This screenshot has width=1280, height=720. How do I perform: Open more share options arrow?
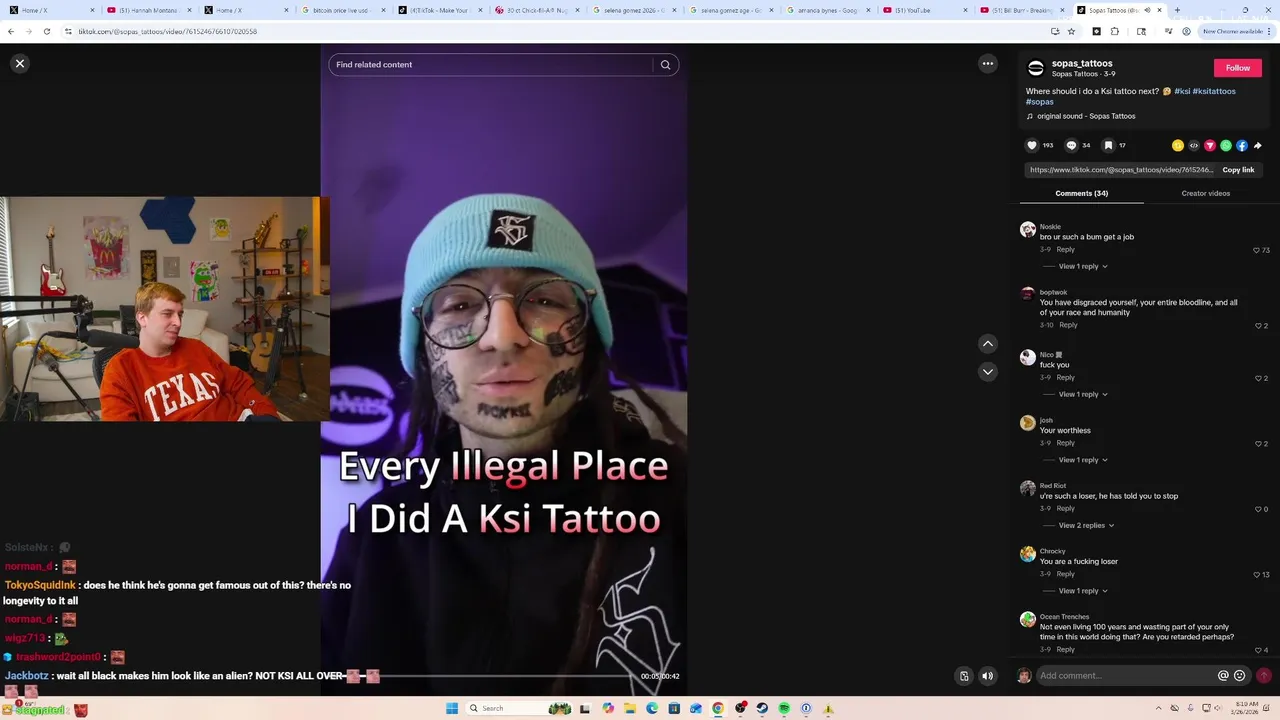click(1257, 145)
